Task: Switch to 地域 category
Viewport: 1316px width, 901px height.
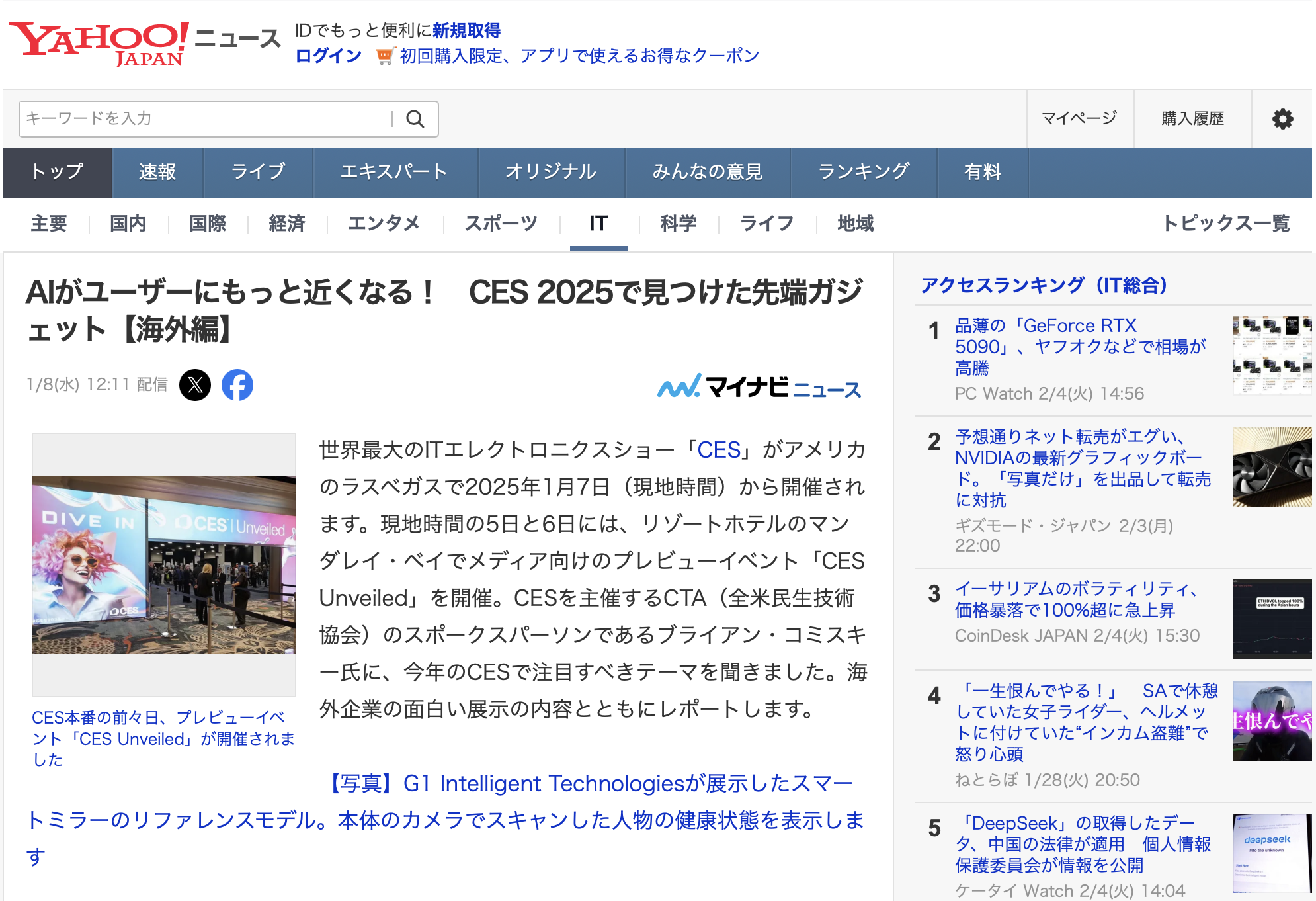Action: [856, 224]
